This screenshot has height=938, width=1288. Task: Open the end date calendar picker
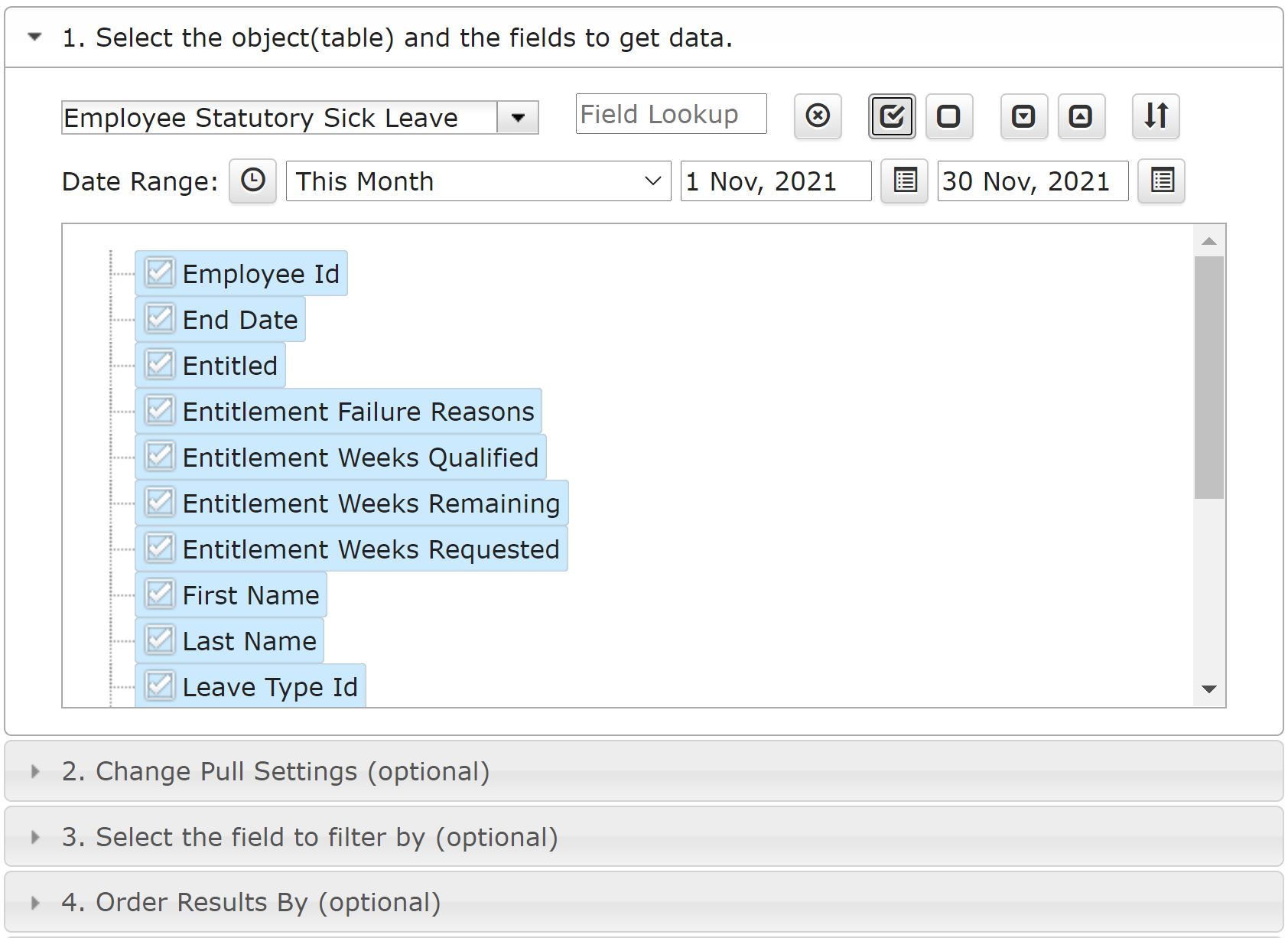[x=1162, y=181]
